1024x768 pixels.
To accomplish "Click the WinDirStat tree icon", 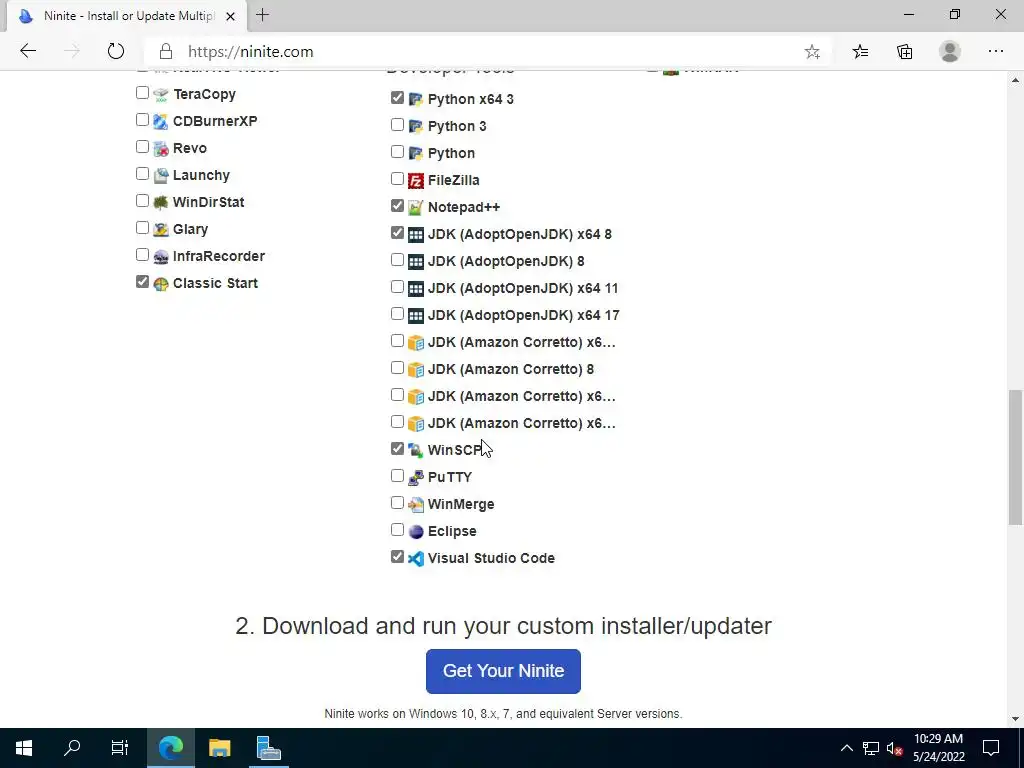I will [x=161, y=202].
